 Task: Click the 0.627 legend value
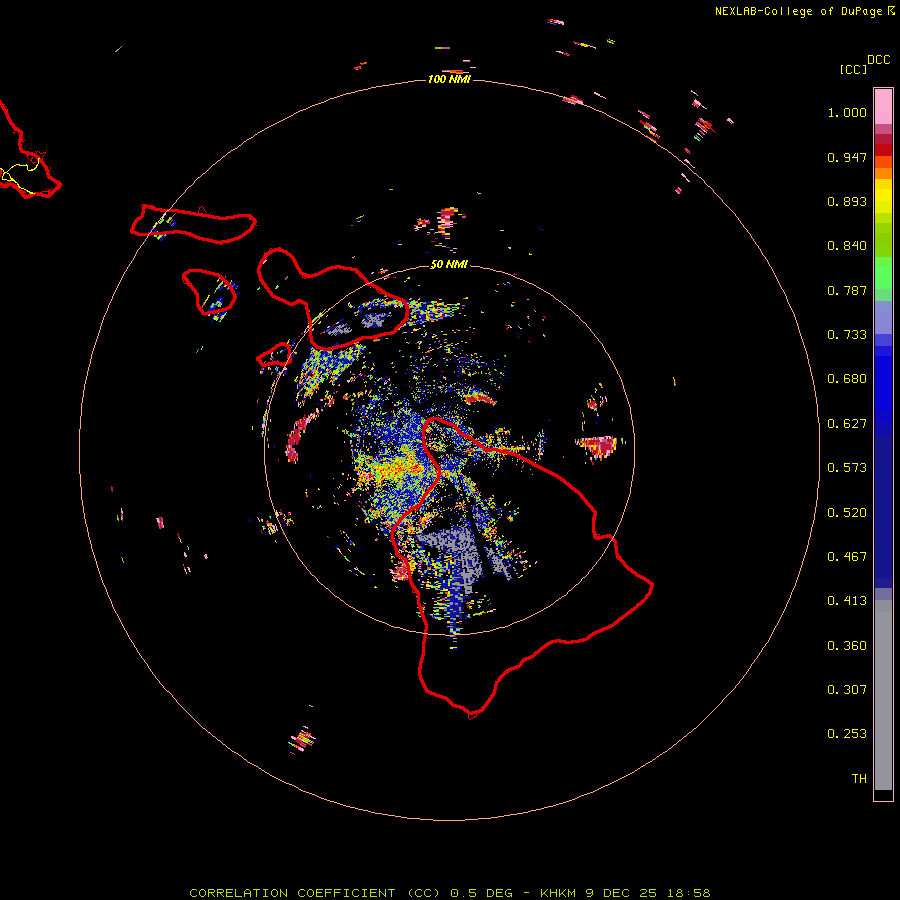(847, 424)
